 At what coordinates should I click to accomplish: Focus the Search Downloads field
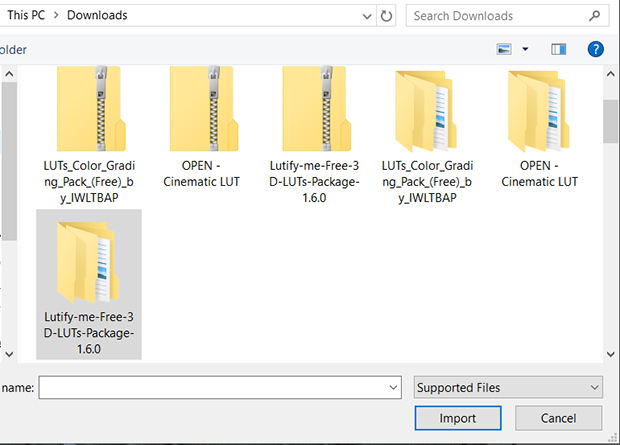click(507, 16)
